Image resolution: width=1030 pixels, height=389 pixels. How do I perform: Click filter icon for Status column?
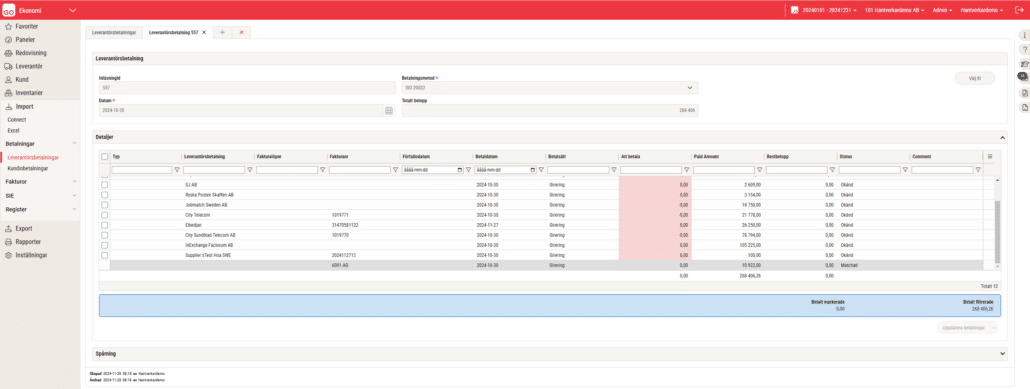tap(905, 170)
